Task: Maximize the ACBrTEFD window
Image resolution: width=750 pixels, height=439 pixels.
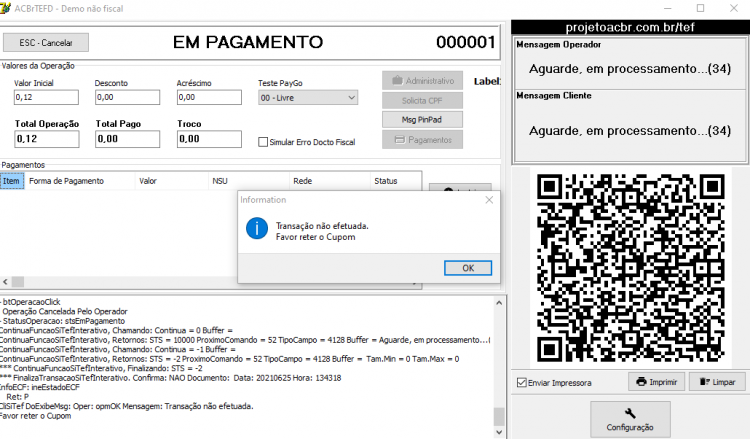Action: pyautogui.click(x=700, y=8)
